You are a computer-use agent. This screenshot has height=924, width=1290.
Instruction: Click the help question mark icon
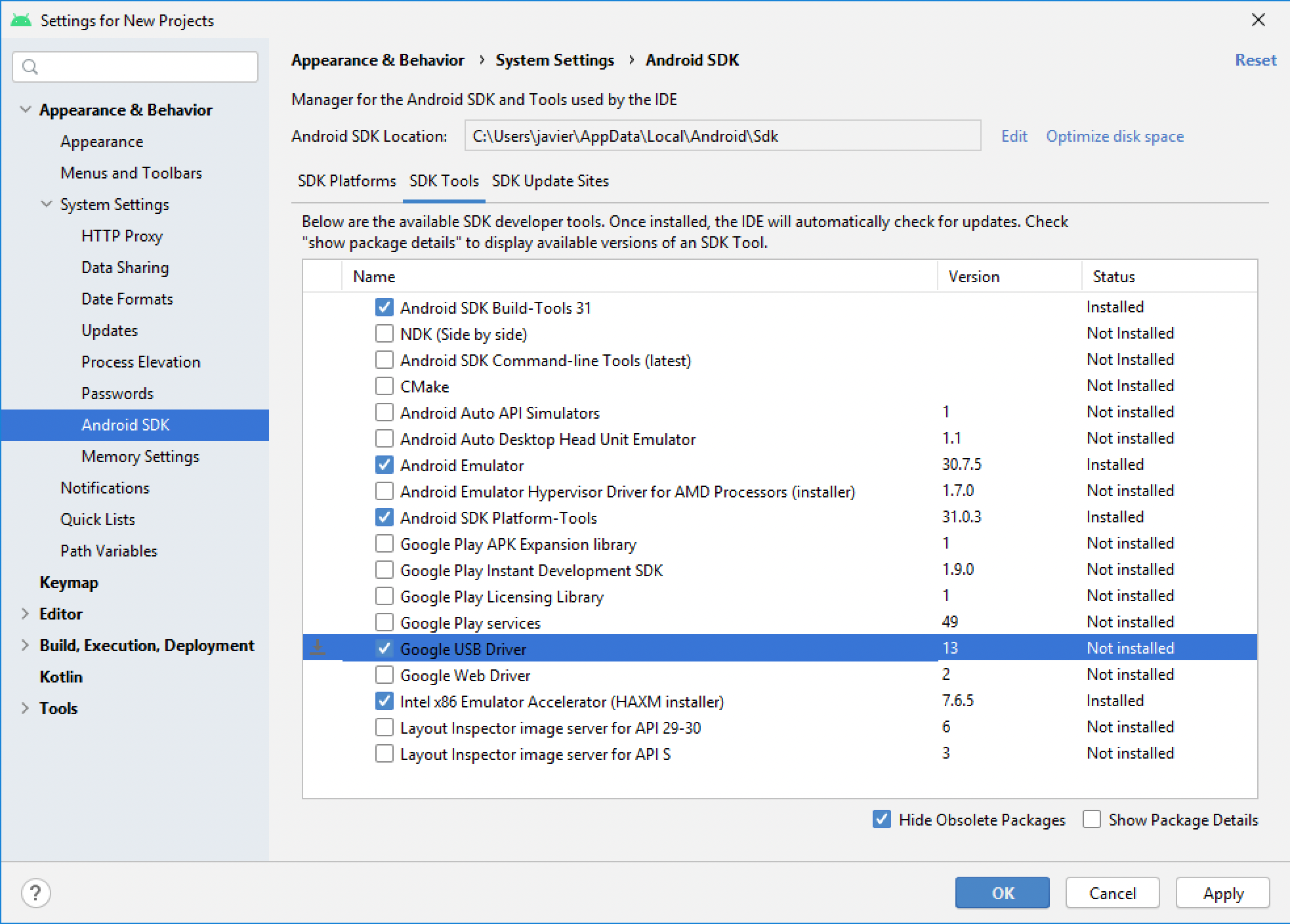35,893
